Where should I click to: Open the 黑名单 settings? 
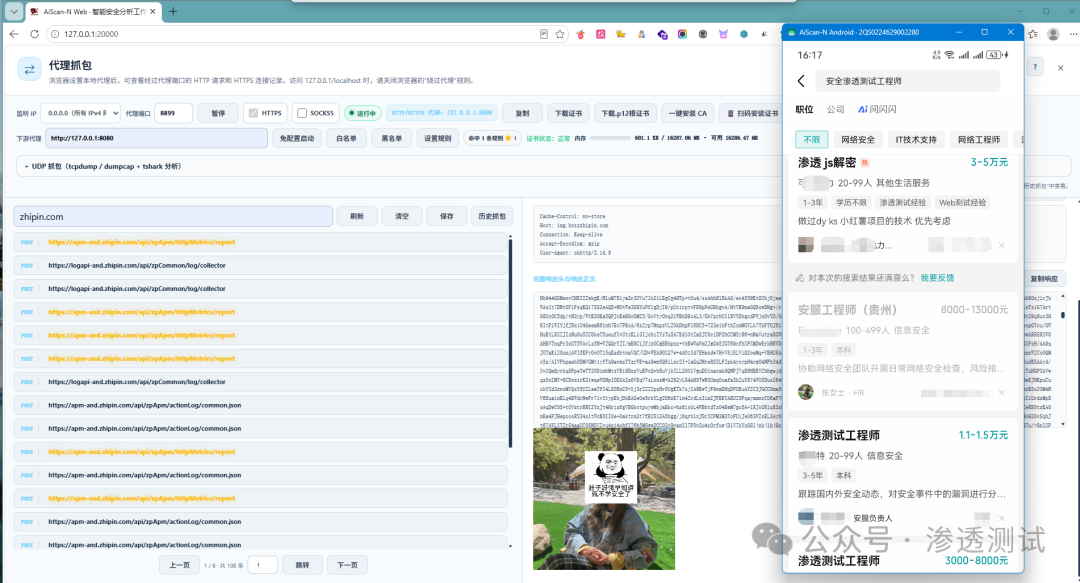391,138
